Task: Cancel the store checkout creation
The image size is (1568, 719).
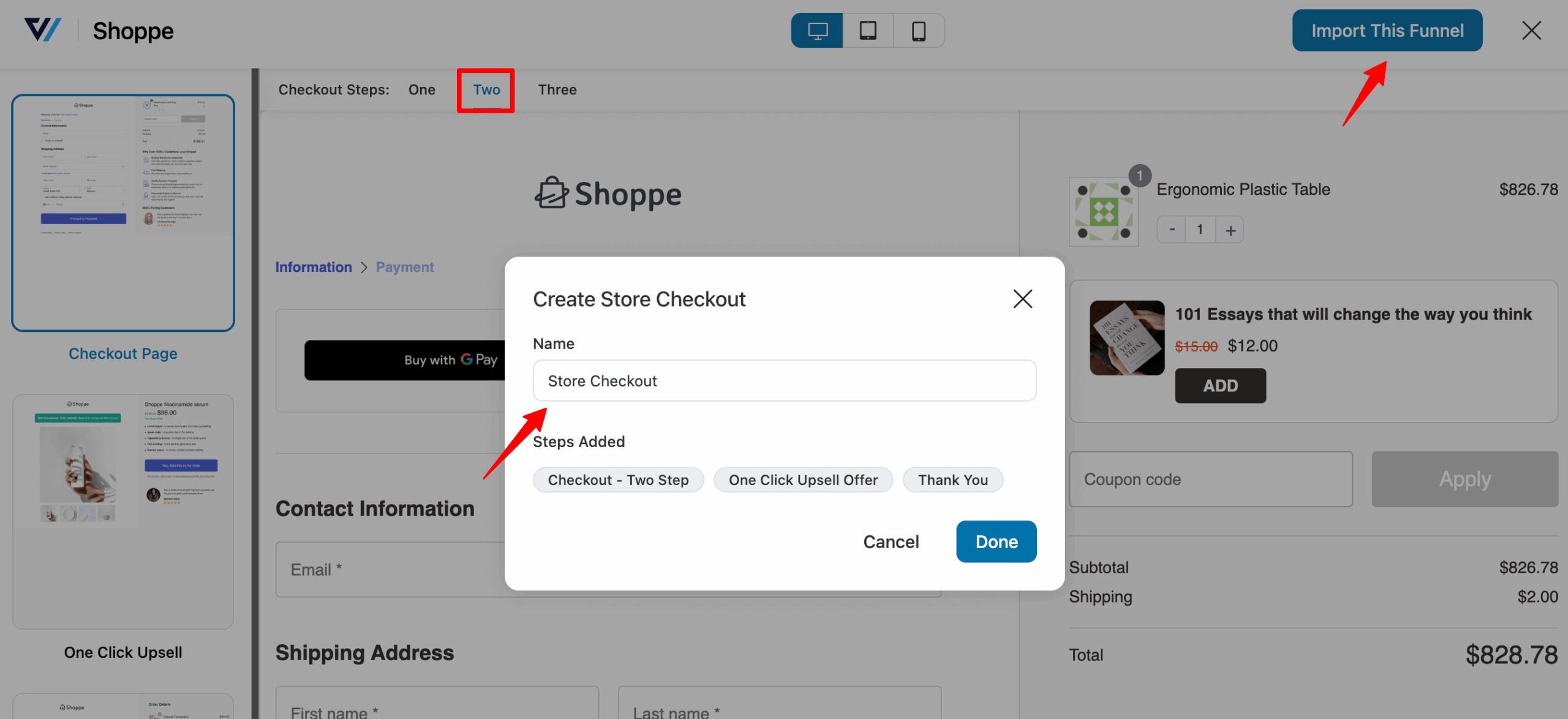Action: (x=891, y=541)
